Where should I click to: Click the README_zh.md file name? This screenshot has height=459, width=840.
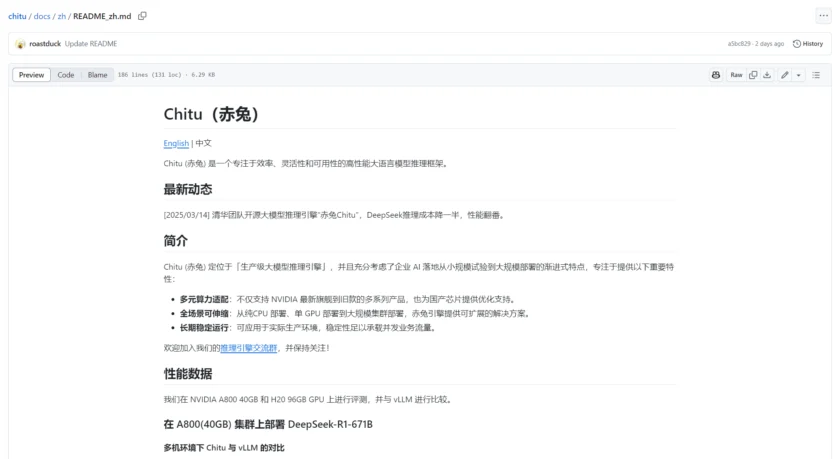coord(102,16)
